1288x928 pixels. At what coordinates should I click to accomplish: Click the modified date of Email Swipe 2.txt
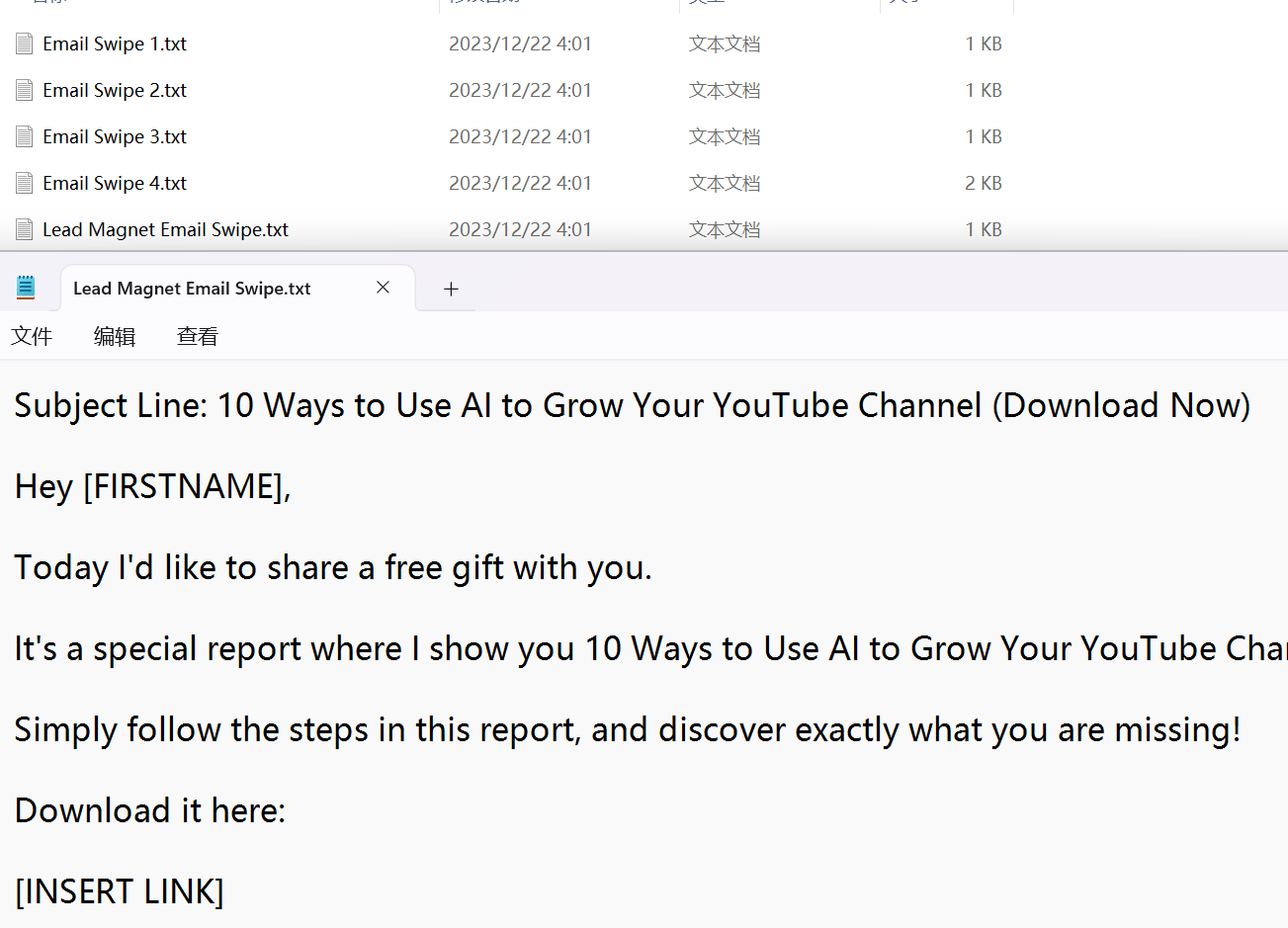pos(520,90)
